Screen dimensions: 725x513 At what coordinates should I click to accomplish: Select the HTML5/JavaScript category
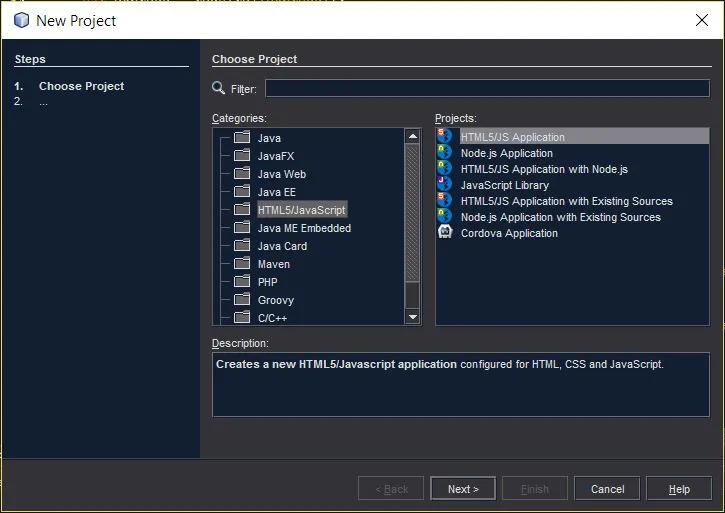[x=301, y=210]
